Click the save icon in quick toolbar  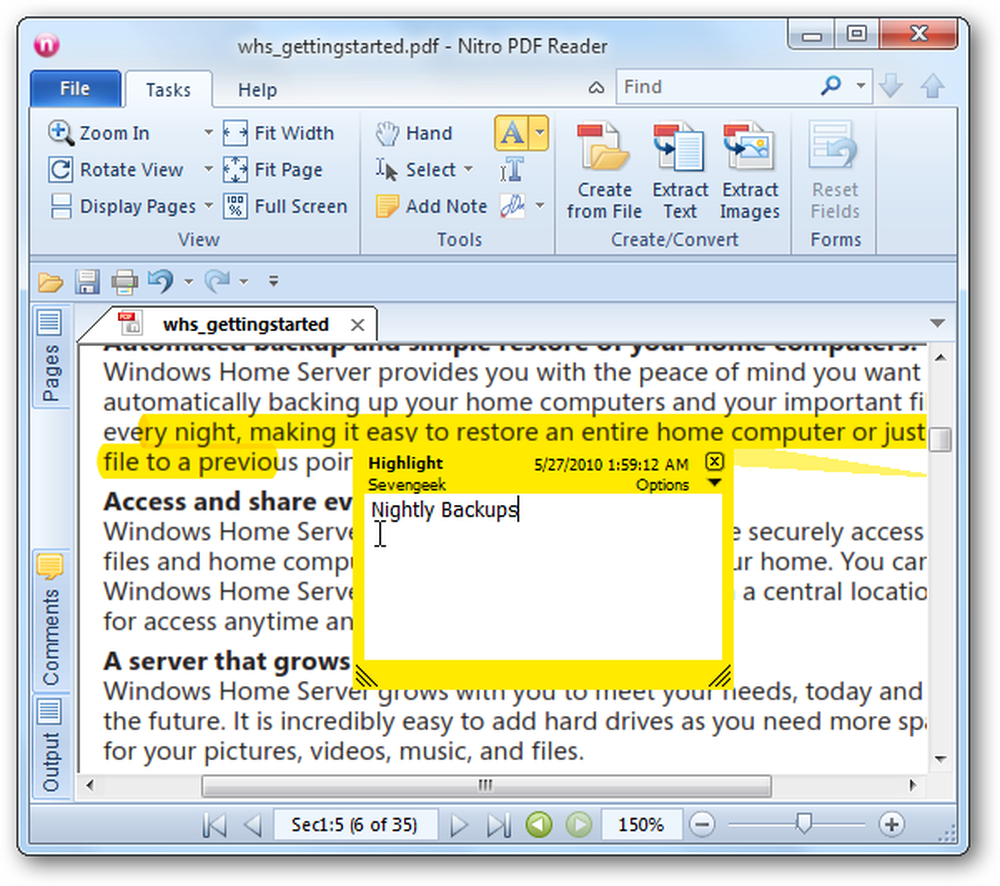coord(87,281)
